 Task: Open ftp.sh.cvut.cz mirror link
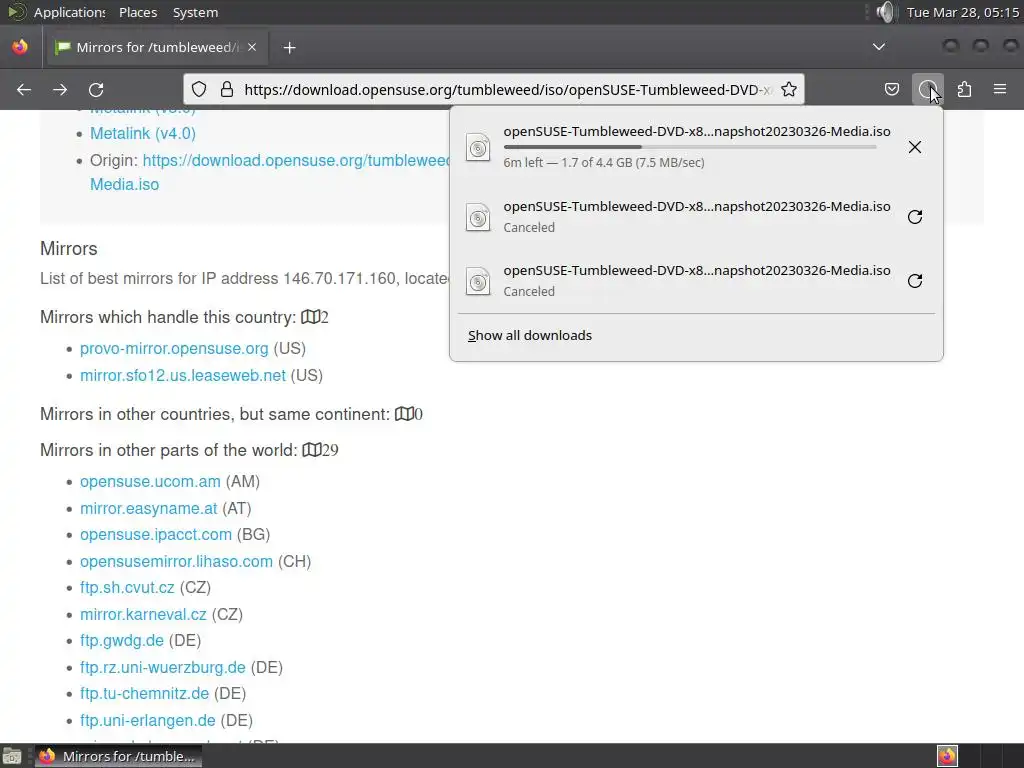pyautogui.click(x=127, y=587)
